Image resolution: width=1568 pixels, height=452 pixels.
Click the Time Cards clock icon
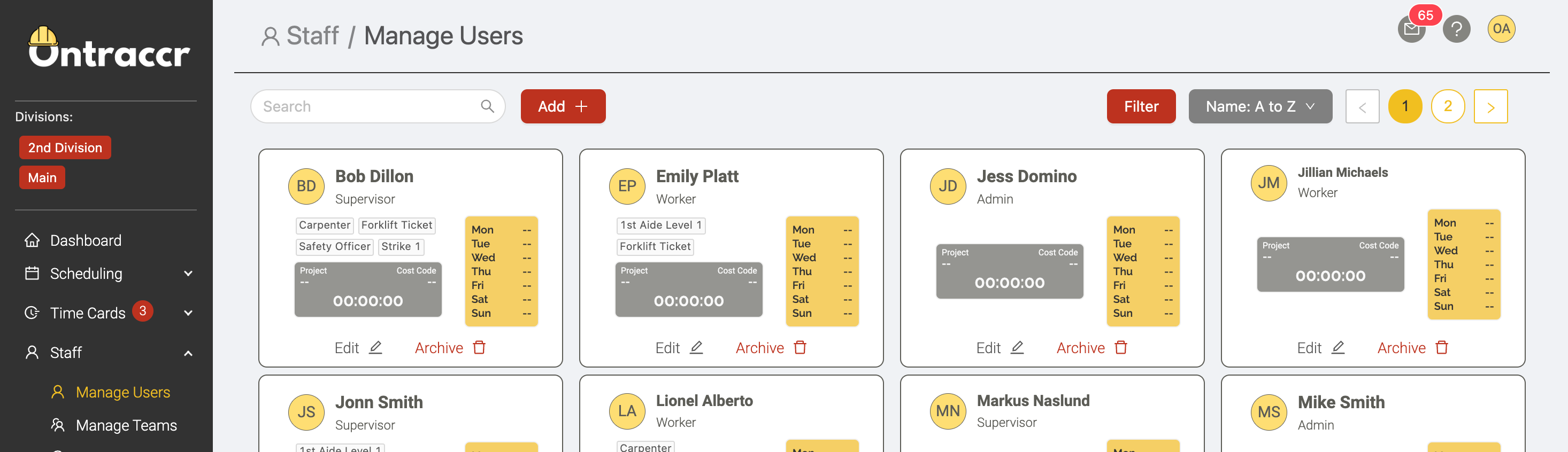tap(32, 313)
